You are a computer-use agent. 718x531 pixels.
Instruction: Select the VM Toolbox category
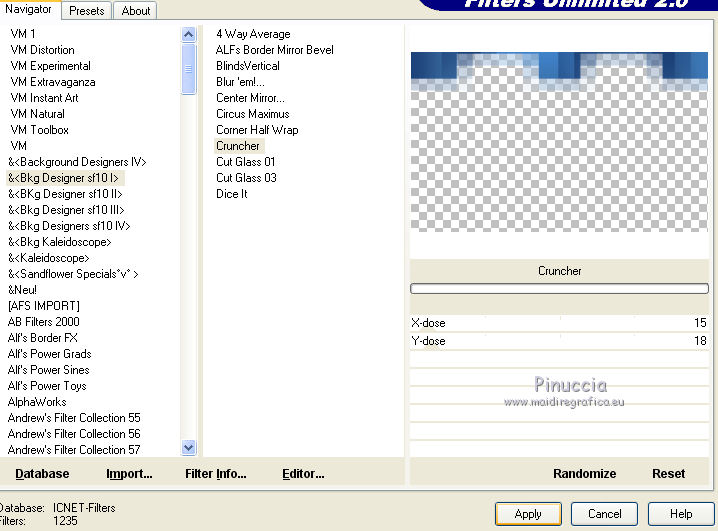coord(39,130)
